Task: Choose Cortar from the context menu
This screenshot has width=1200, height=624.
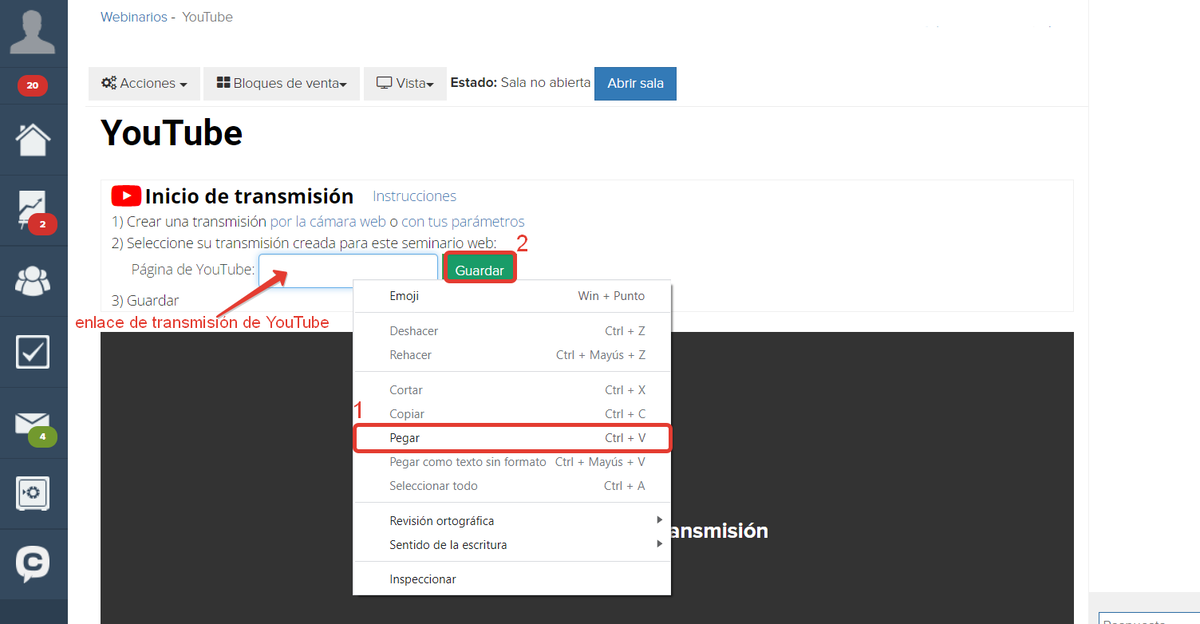Action: click(512, 390)
